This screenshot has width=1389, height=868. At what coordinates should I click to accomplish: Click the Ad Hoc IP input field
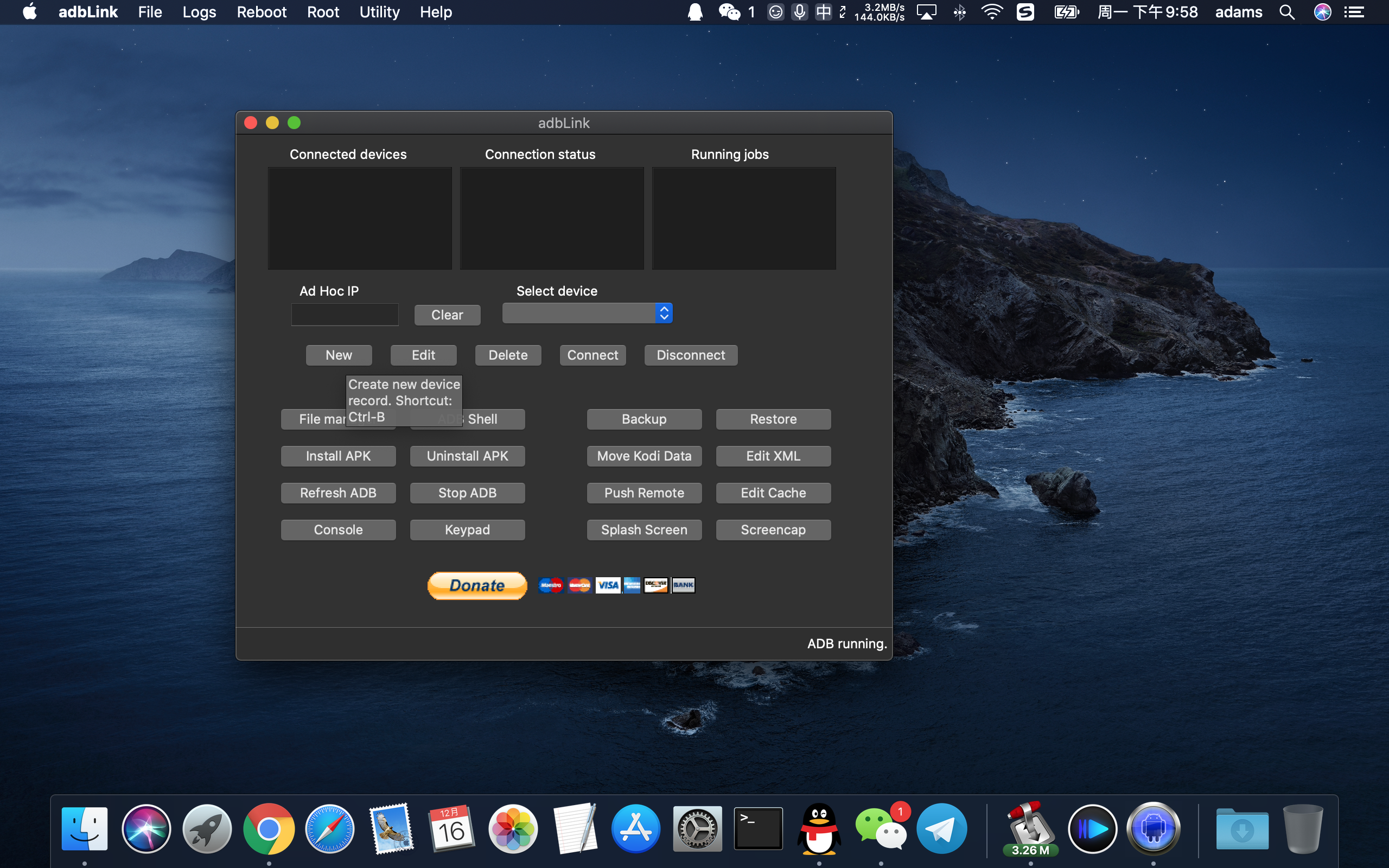[345, 315]
